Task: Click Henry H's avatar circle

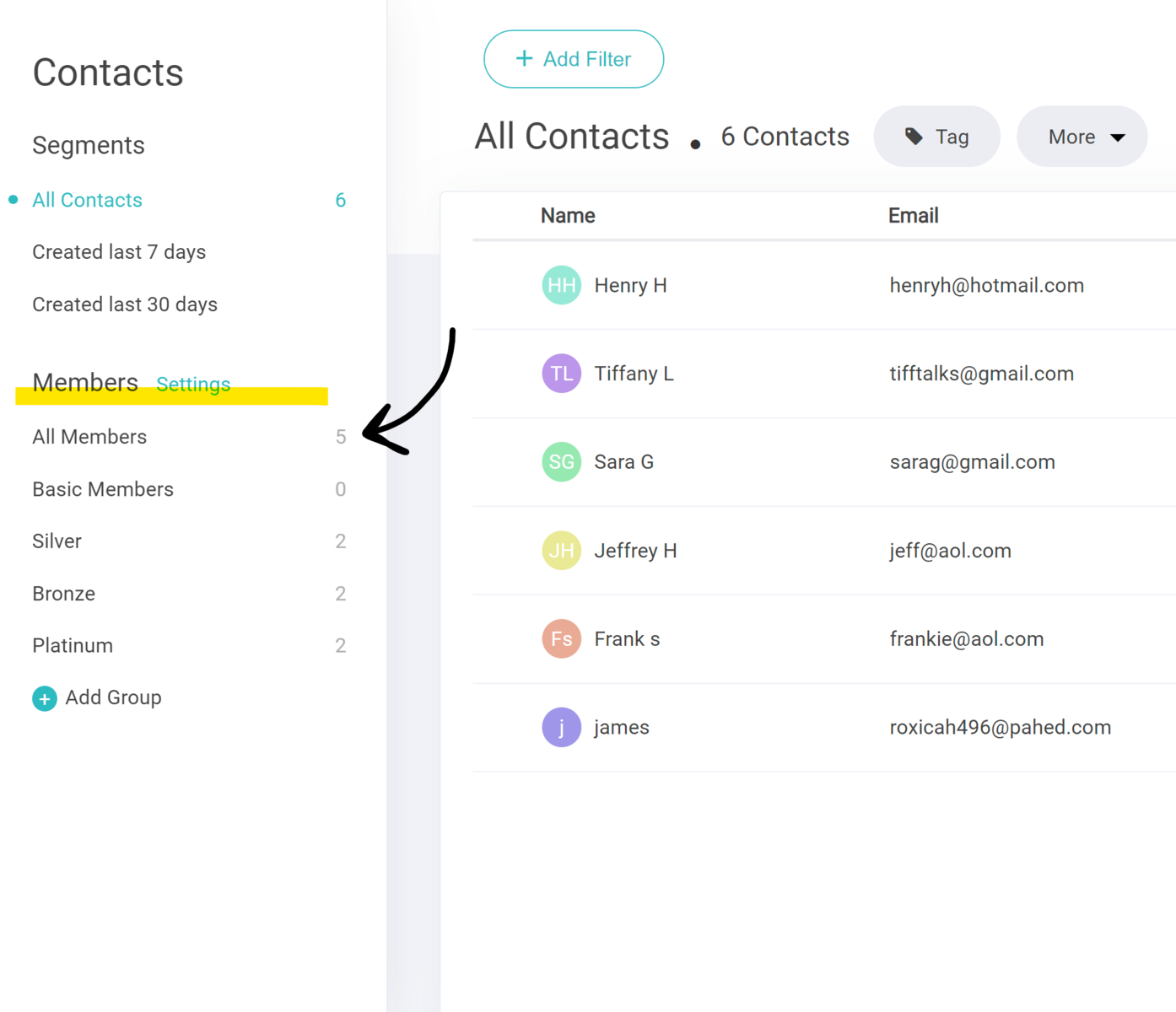Action: tap(561, 285)
